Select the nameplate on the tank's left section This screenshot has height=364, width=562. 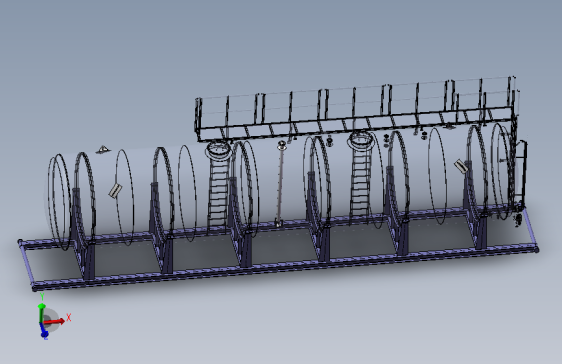115,191
